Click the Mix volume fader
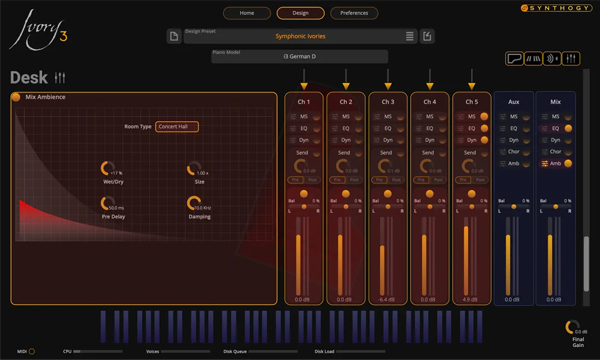Image resolution: width=600 pixels, height=360 pixels. 550,256
